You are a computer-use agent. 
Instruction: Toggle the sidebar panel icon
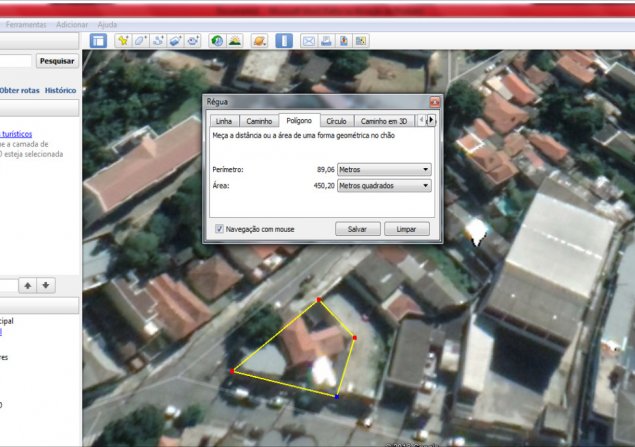tap(98, 41)
